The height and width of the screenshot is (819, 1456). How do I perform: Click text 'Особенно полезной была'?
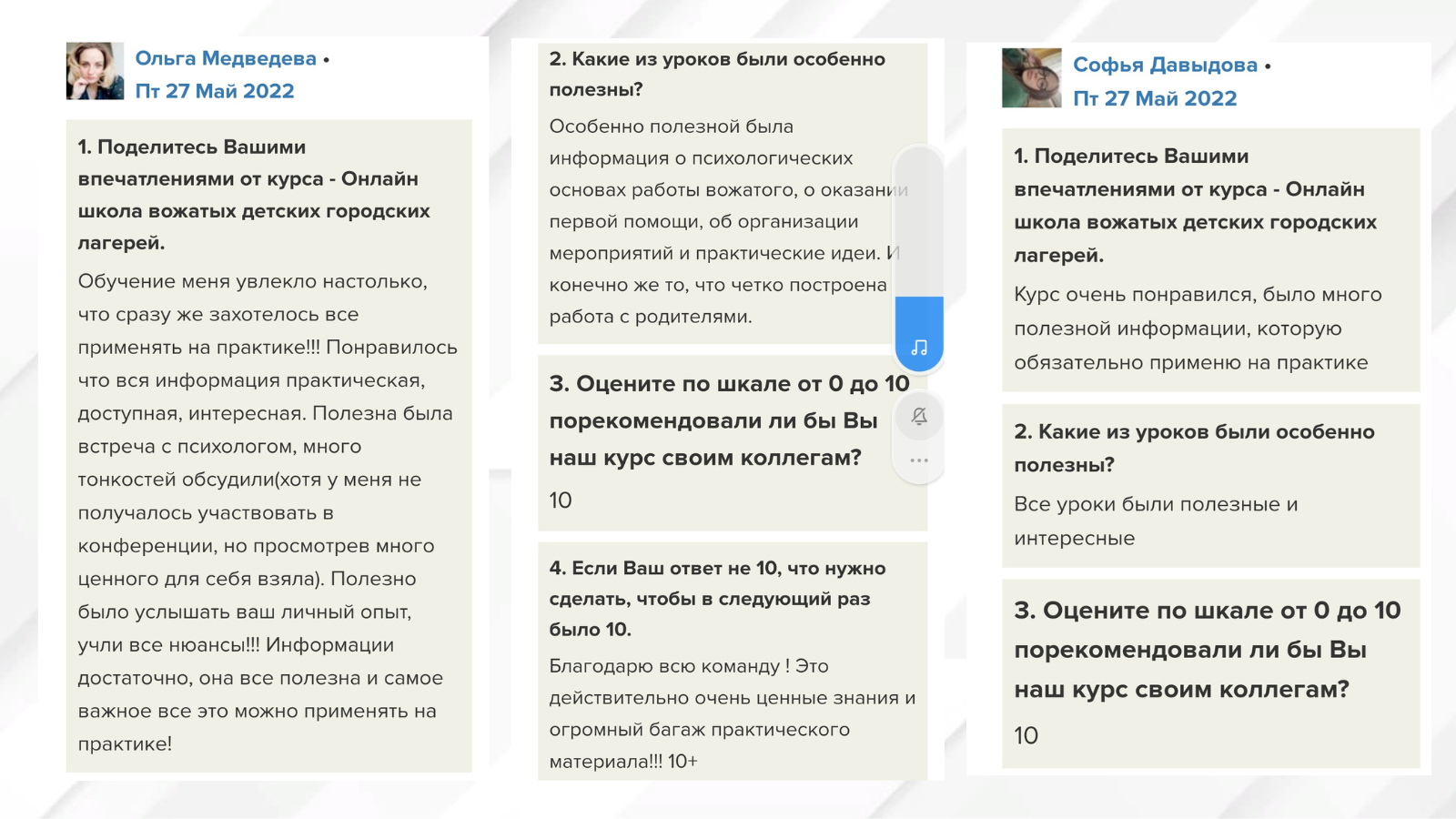671,126
